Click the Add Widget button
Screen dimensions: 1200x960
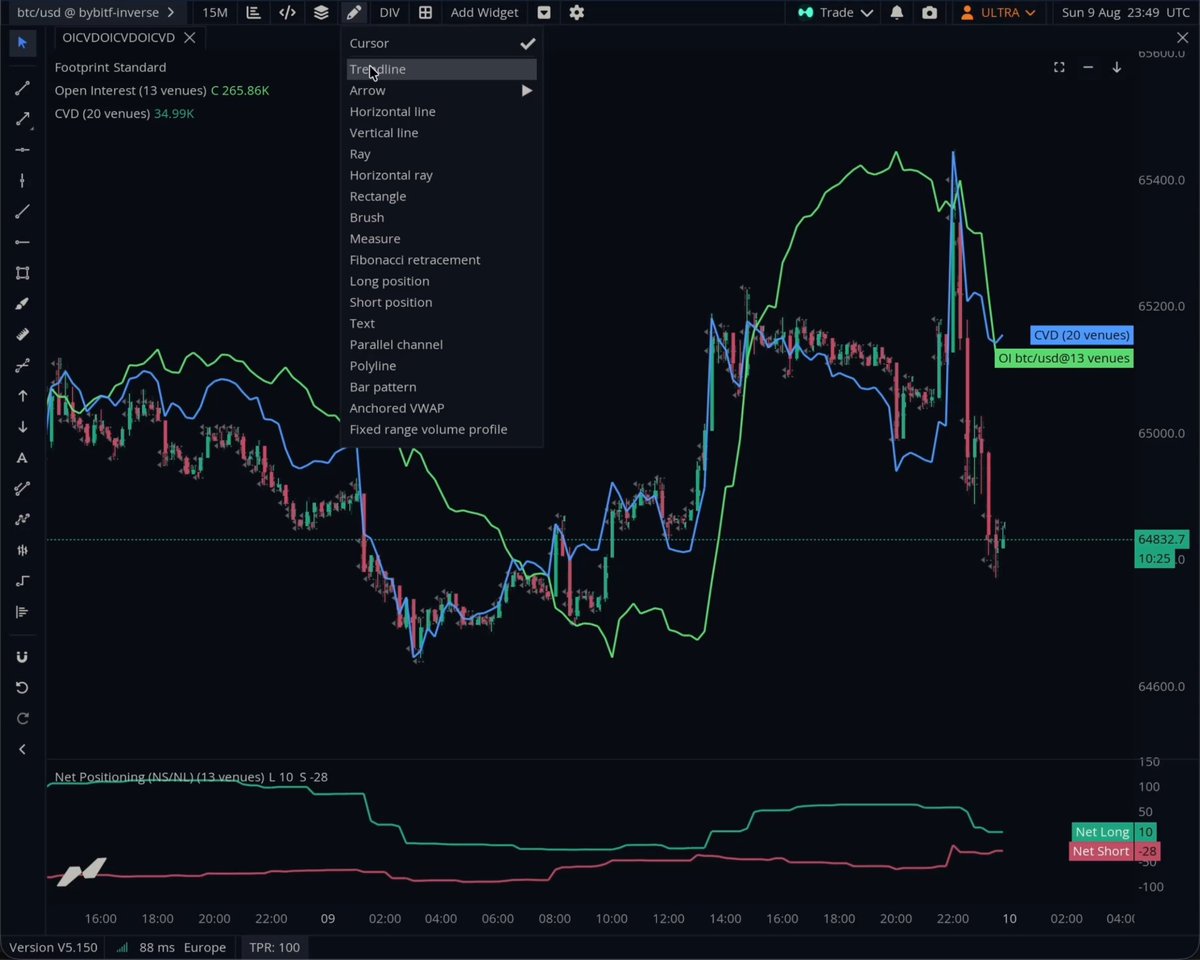(x=484, y=13)
